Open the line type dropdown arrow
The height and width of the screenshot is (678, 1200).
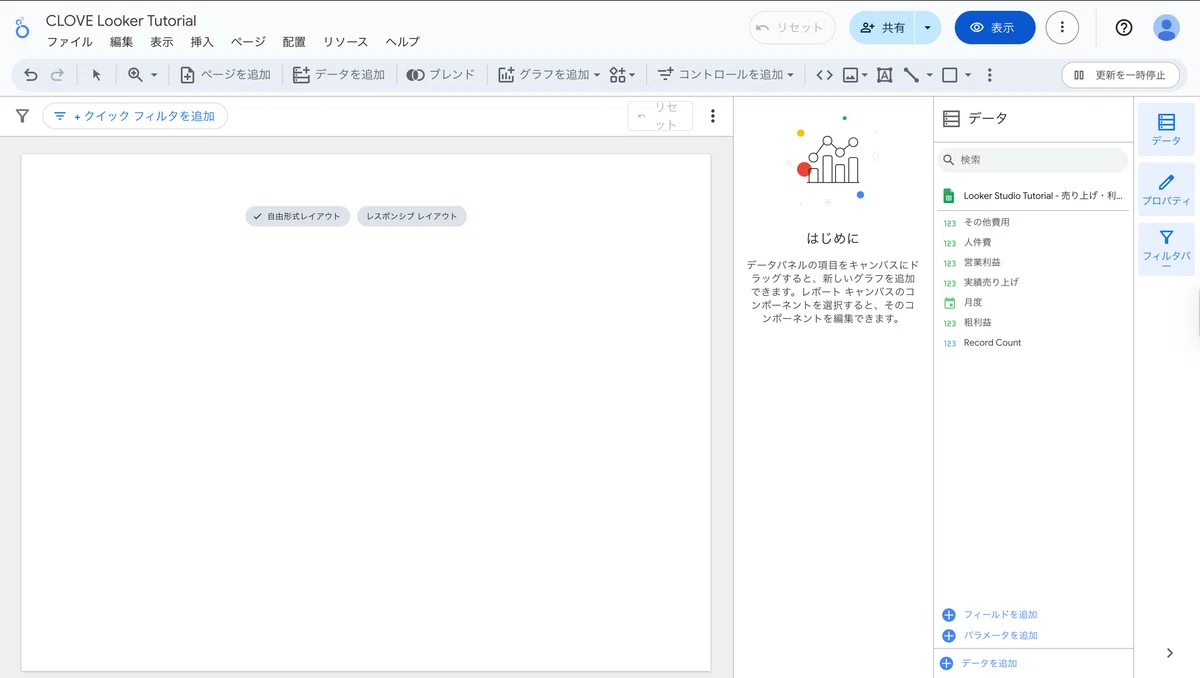[929, 75]
